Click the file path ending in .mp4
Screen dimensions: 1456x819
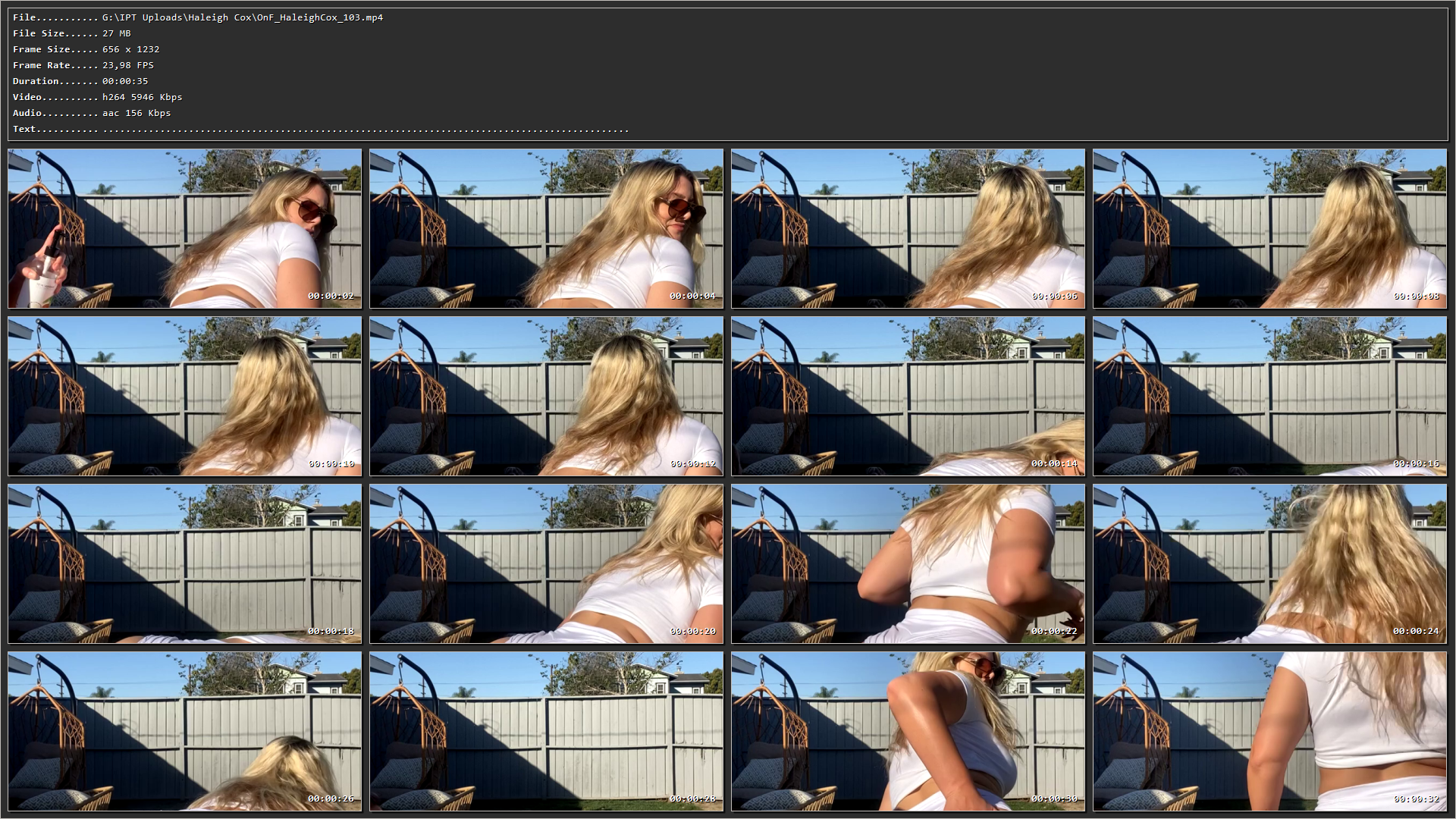[243, 17]
